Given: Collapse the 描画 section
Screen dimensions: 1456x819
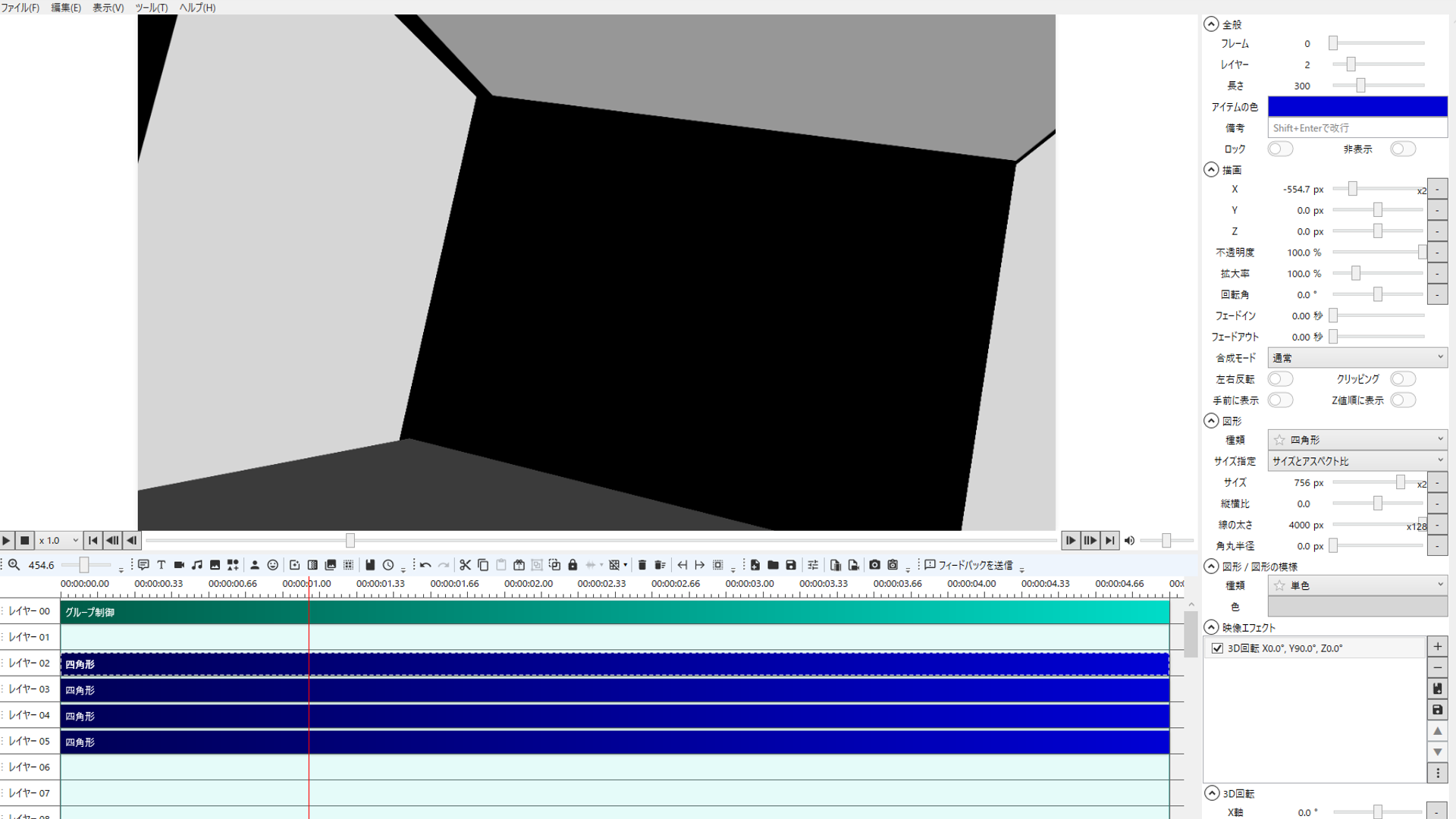Looking at the screenshot, I should 1211,170.
